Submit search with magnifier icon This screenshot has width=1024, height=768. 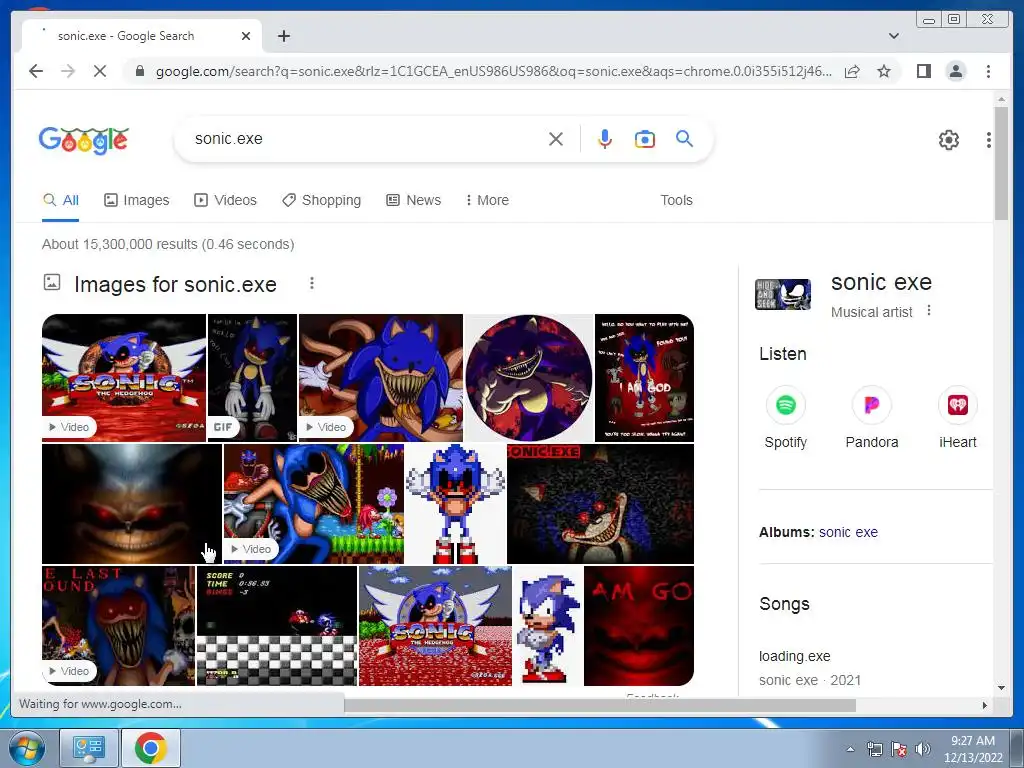(x=684, y=138)
